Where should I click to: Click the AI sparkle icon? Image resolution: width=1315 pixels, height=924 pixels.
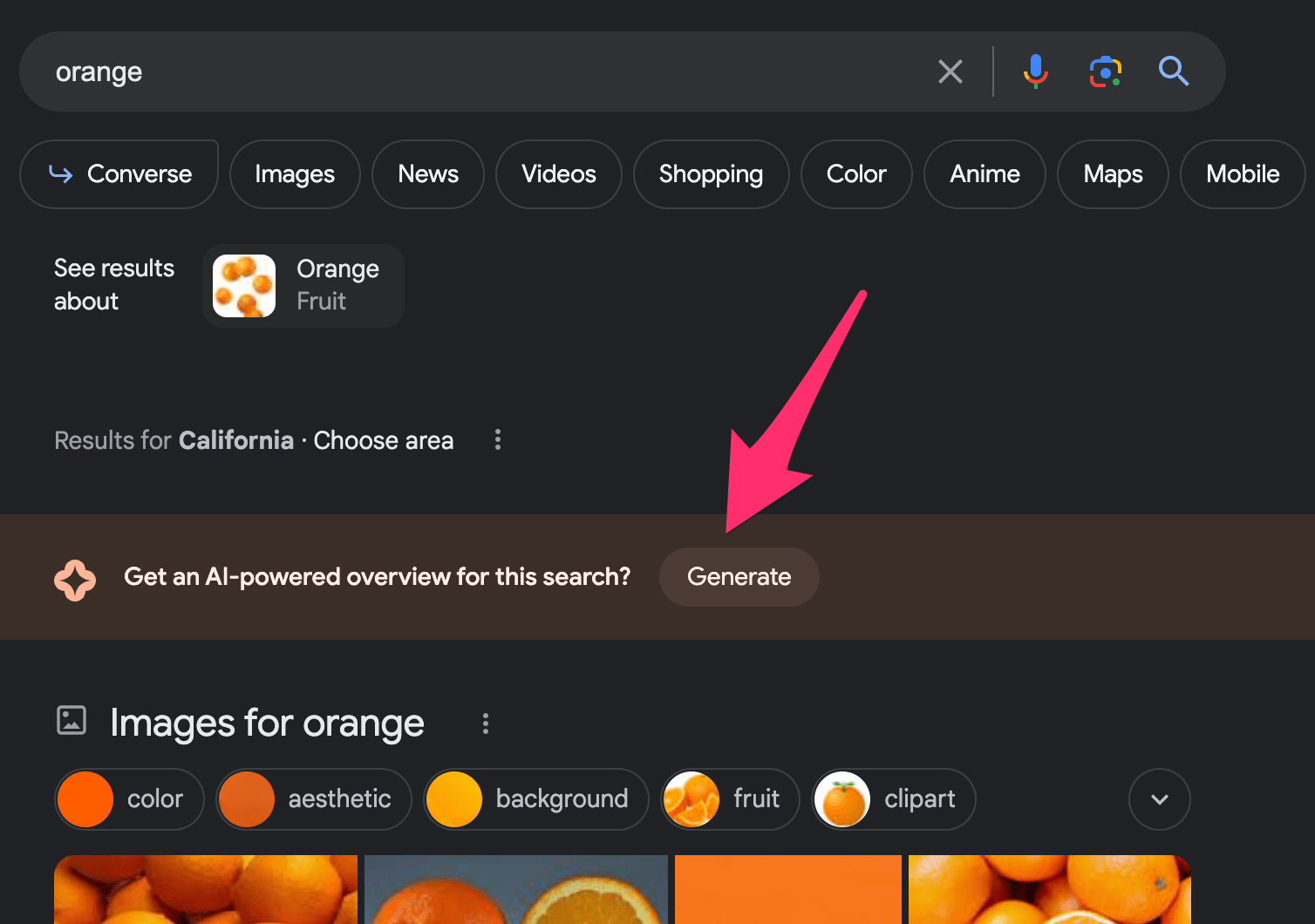(75, 580)
